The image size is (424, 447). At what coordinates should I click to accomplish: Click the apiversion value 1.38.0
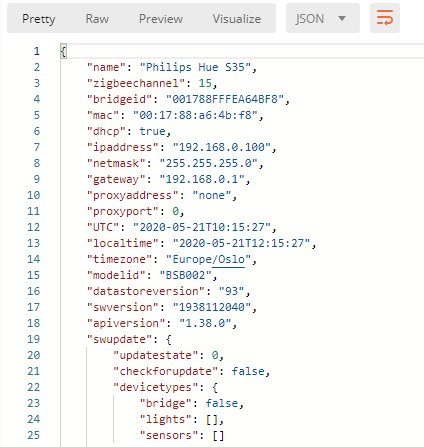click(x=205, y=323)
